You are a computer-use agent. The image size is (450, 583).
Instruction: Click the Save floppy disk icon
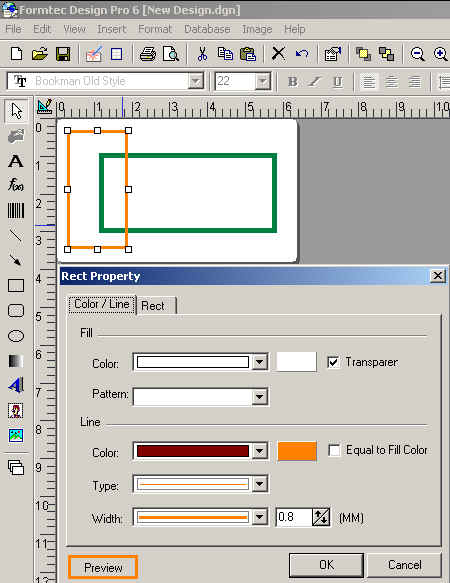[63, 54]
